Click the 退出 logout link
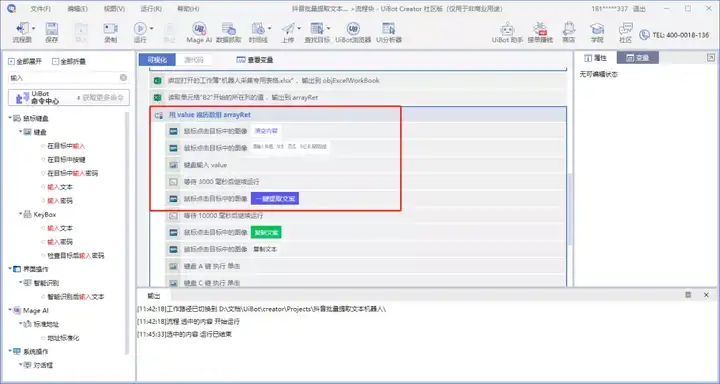 (639, 9)
